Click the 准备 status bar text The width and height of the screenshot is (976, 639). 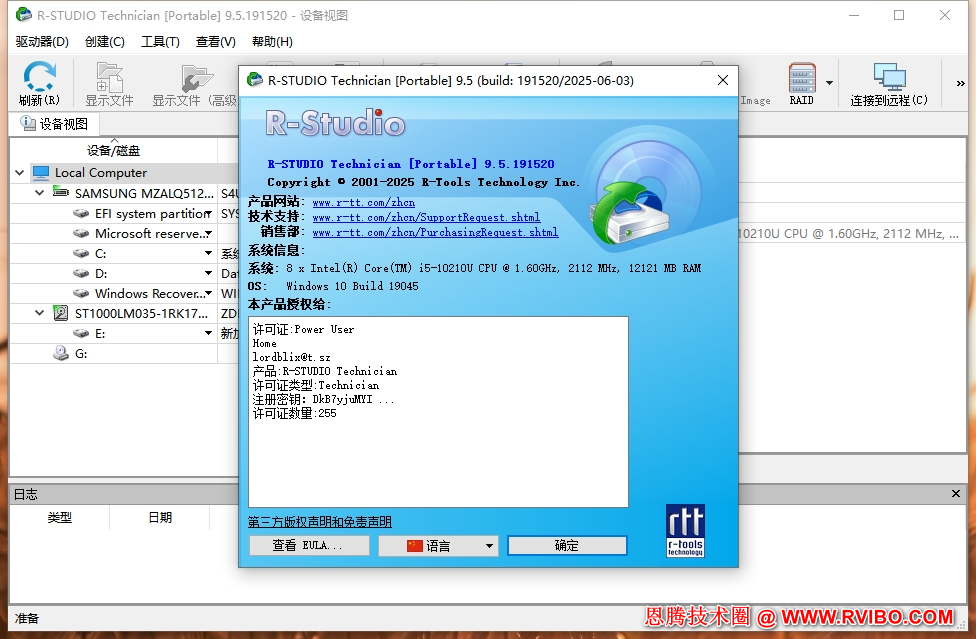27,618
